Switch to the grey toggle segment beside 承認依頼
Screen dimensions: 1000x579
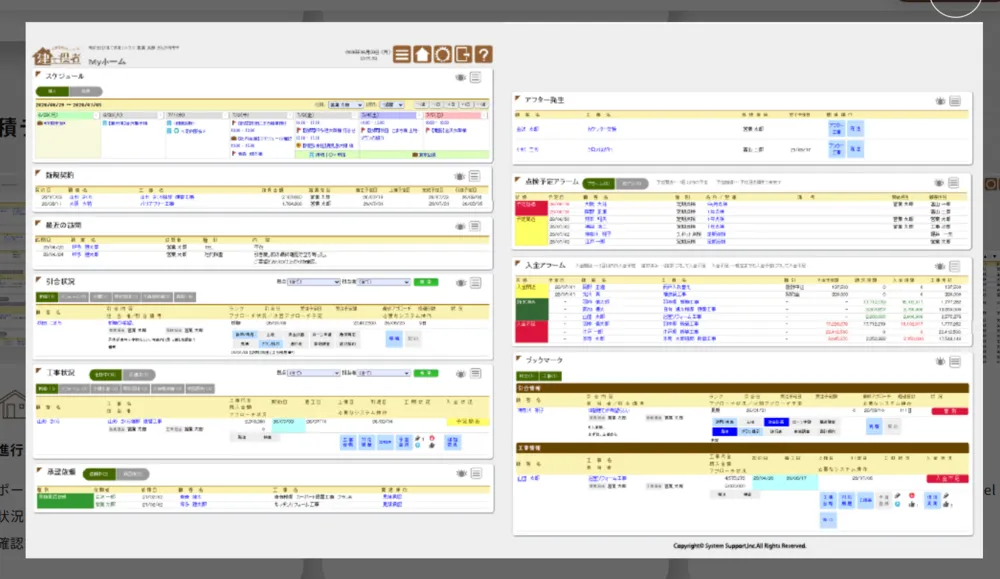[x=133, y=474]
